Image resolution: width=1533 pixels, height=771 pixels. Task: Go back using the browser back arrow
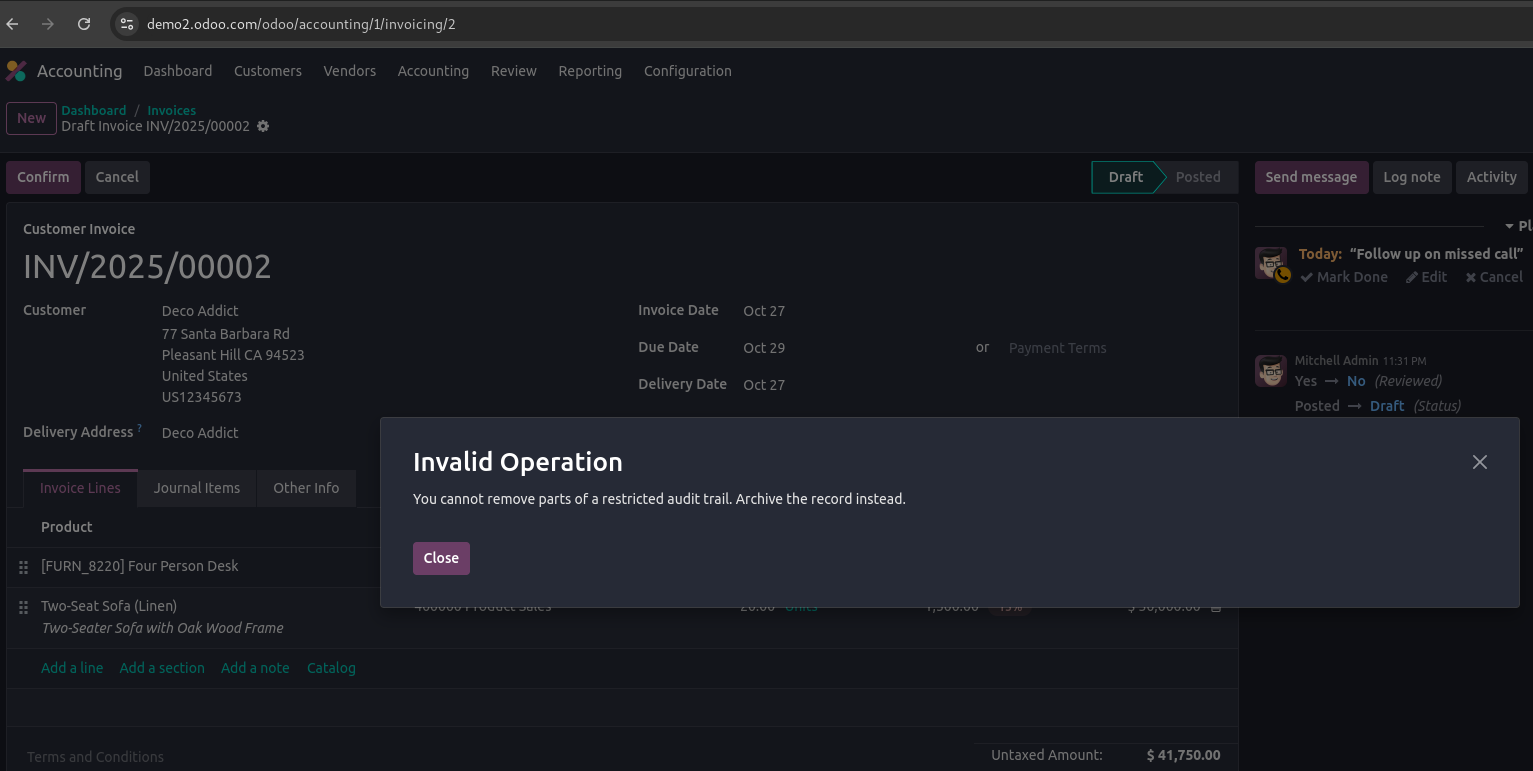click(13, 24)
